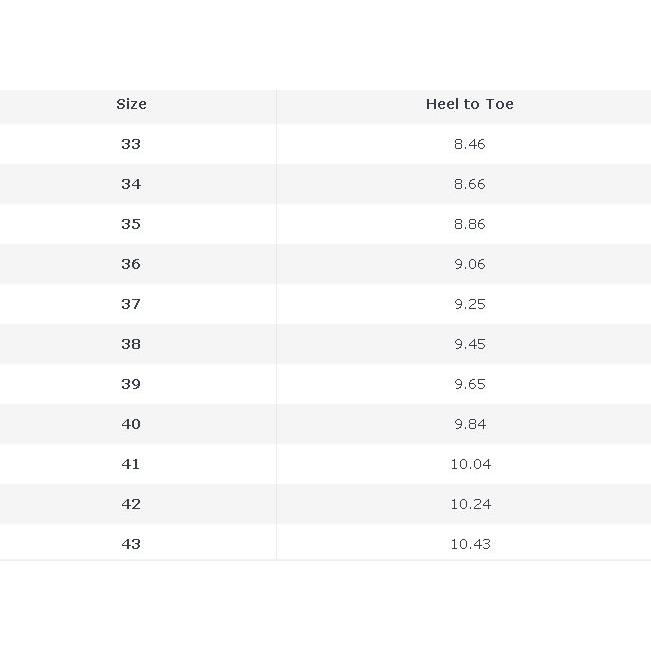Image resolution: width=651 pixels, height=651 pixels.
Task: Select the size 42 cell
Action: click(x=131, y=504)
